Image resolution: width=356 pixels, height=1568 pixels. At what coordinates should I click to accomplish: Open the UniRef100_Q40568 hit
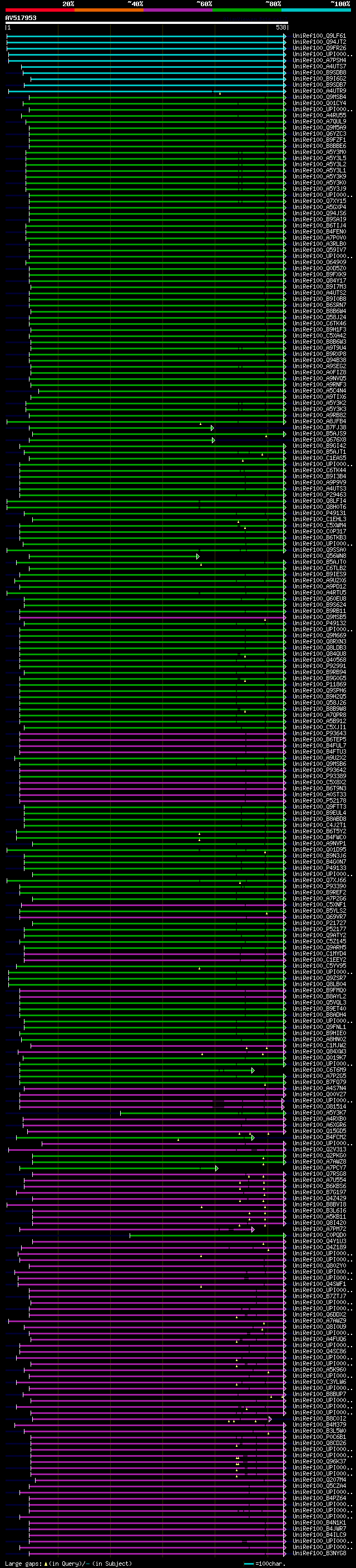click(319, 660)
